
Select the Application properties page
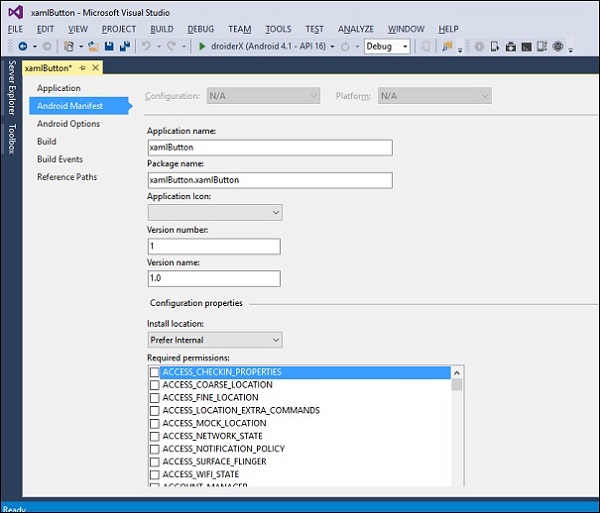(x=59, y=88)
